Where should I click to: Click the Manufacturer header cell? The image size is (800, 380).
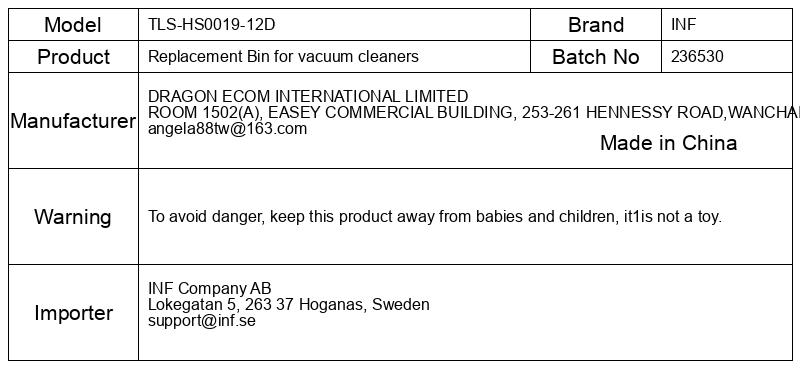[73, 121]
